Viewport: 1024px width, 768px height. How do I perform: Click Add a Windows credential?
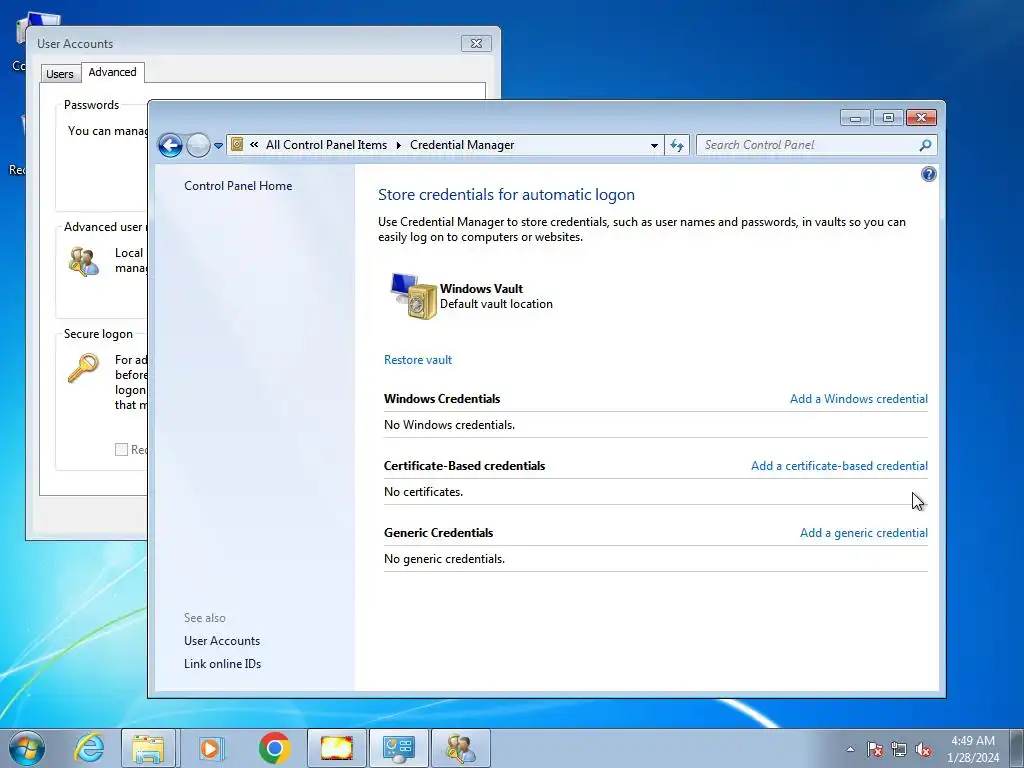858,399
